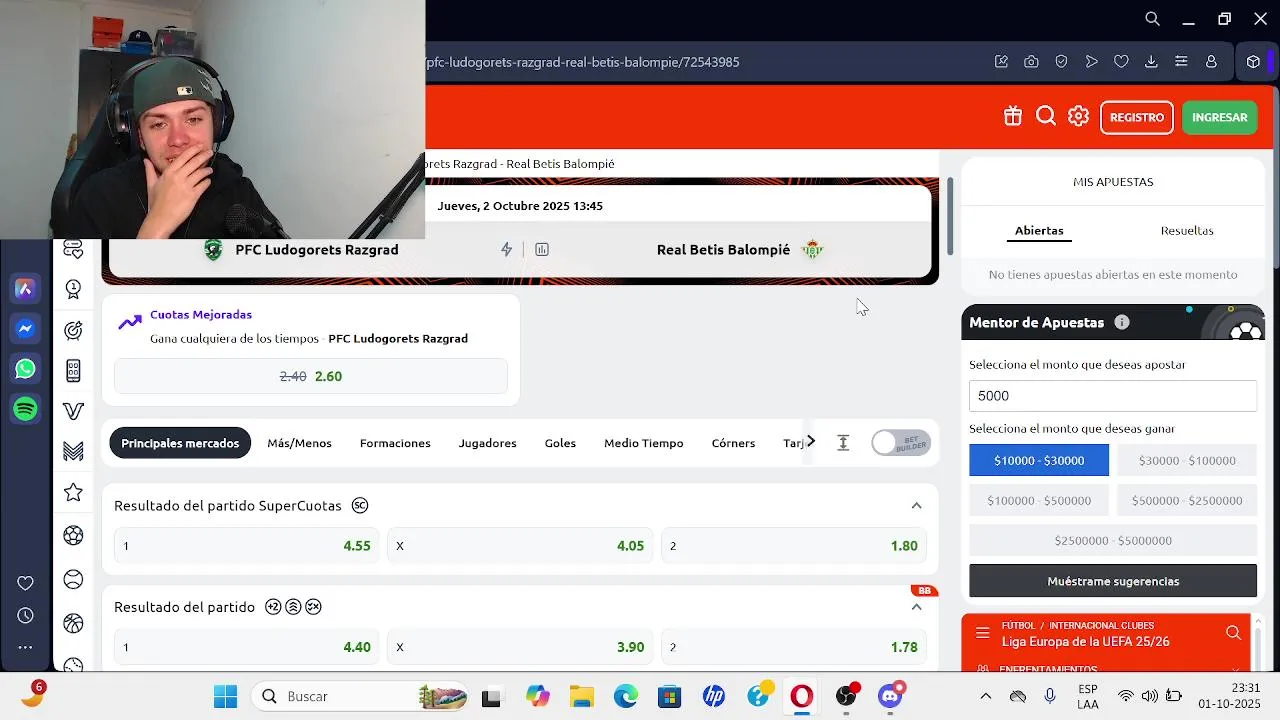Open the three-dot sidebar setup menu
Screen dimensions: 1280x720
pos(26,647)
